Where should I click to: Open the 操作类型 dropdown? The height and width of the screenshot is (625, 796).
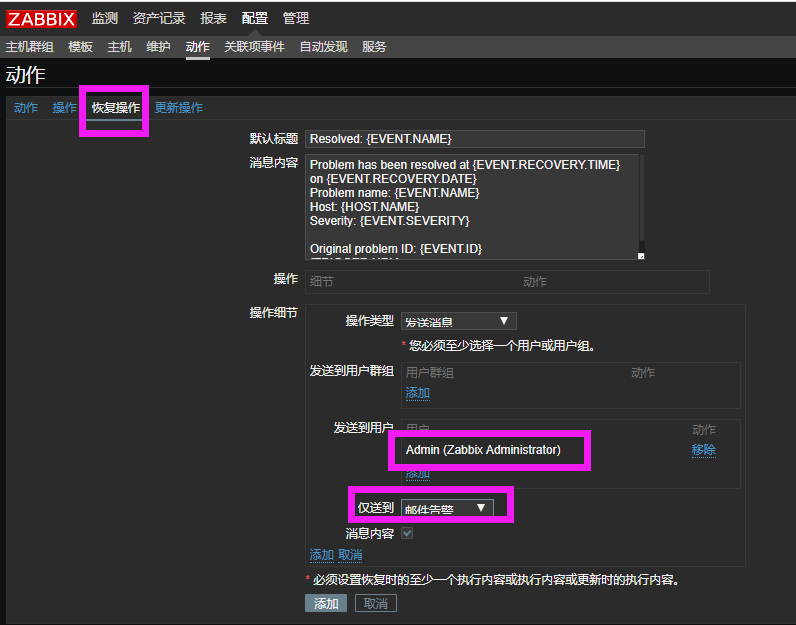(459, 321)
